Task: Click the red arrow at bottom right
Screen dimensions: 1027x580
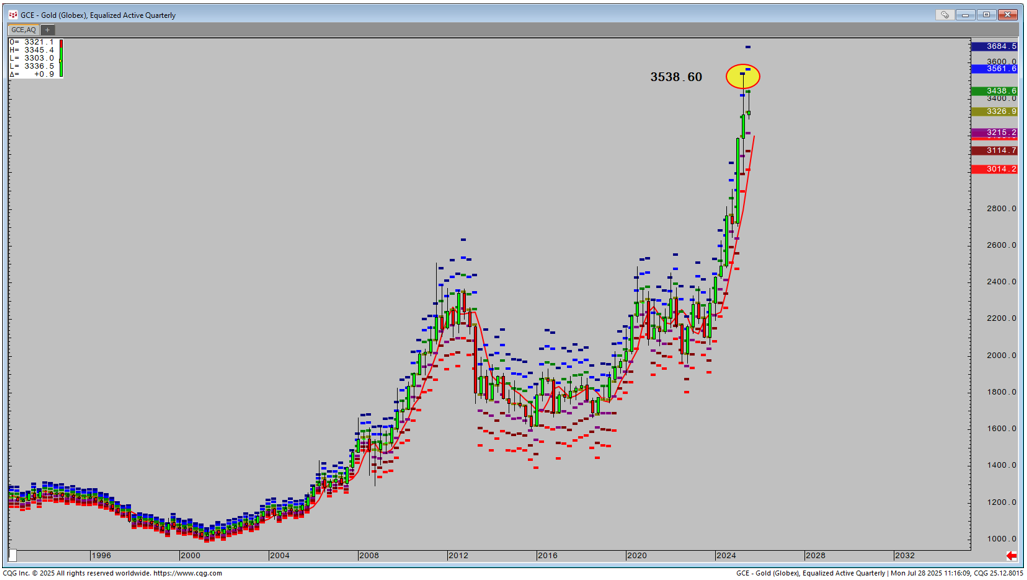Action: click(1012, 556)
